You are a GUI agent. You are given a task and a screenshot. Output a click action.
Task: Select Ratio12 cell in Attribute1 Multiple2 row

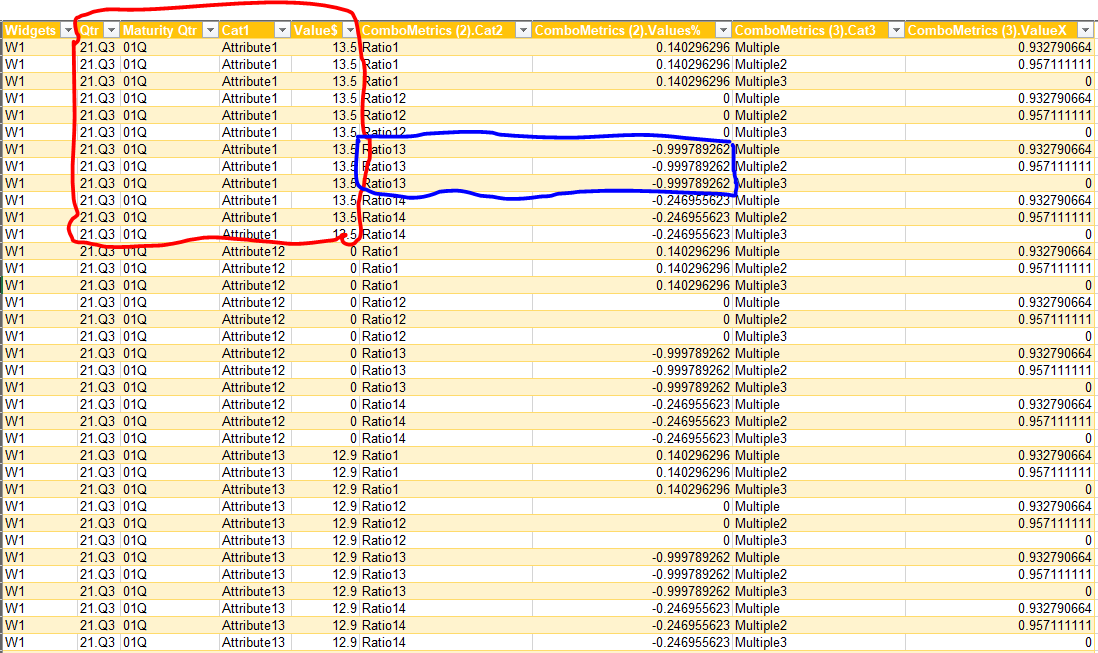tap(445, 115)
